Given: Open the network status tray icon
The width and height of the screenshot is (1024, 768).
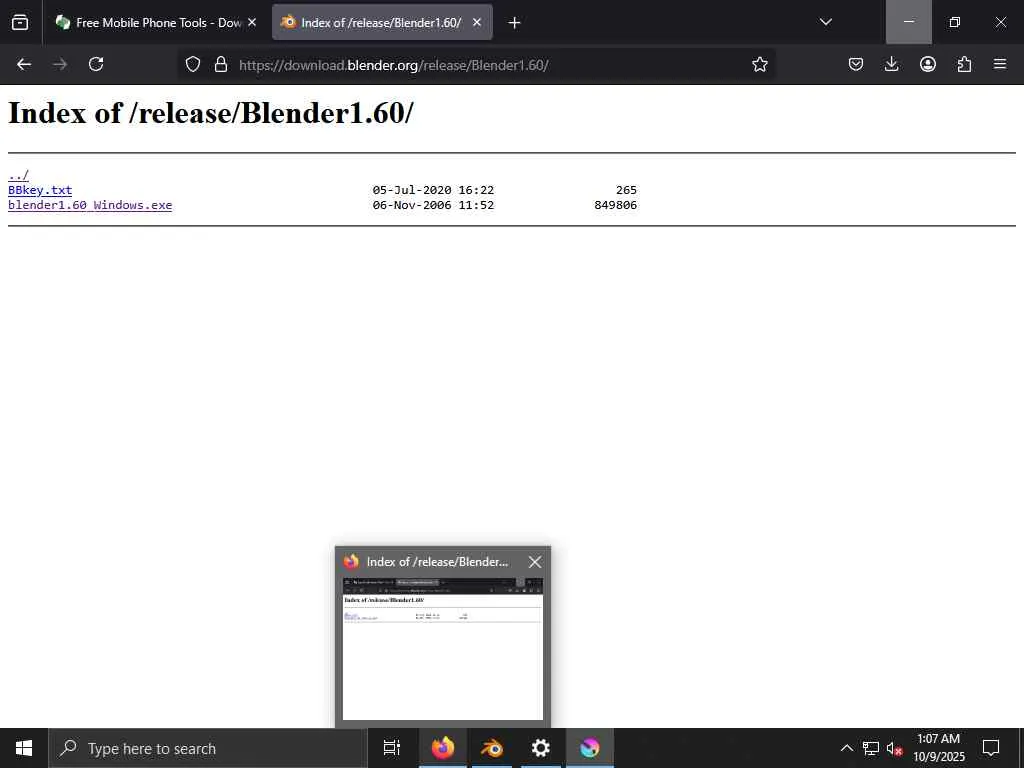Looking at the screenshot, I should (871, 748).
